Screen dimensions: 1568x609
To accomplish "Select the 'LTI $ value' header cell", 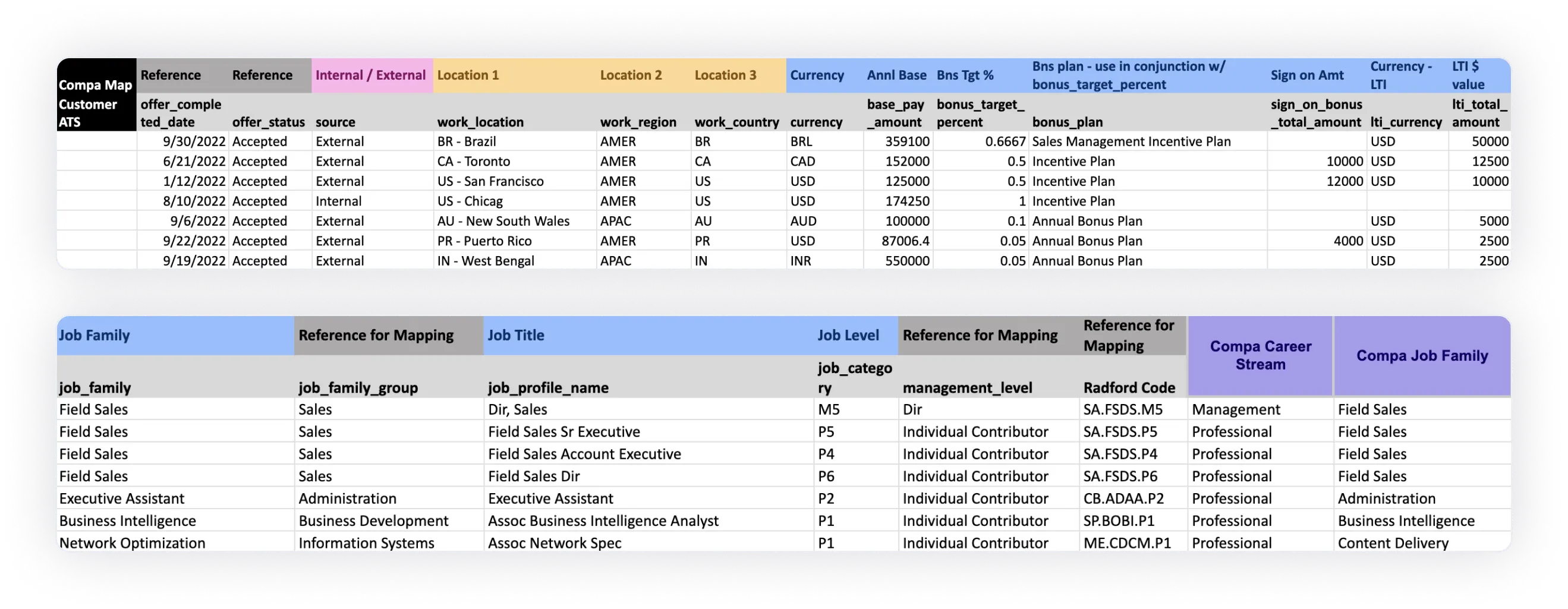I will pos(1479,75).
